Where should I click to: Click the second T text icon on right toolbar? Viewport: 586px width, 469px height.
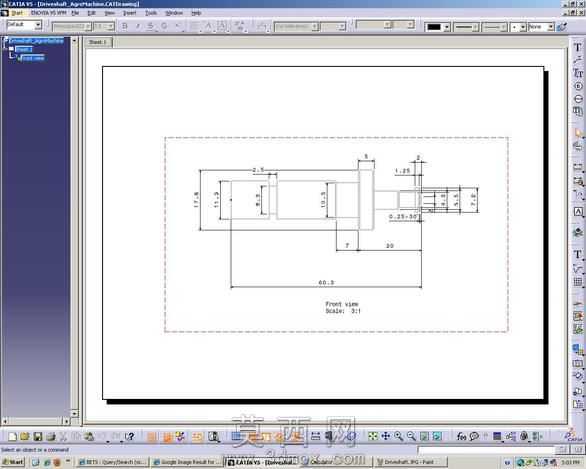578,254
